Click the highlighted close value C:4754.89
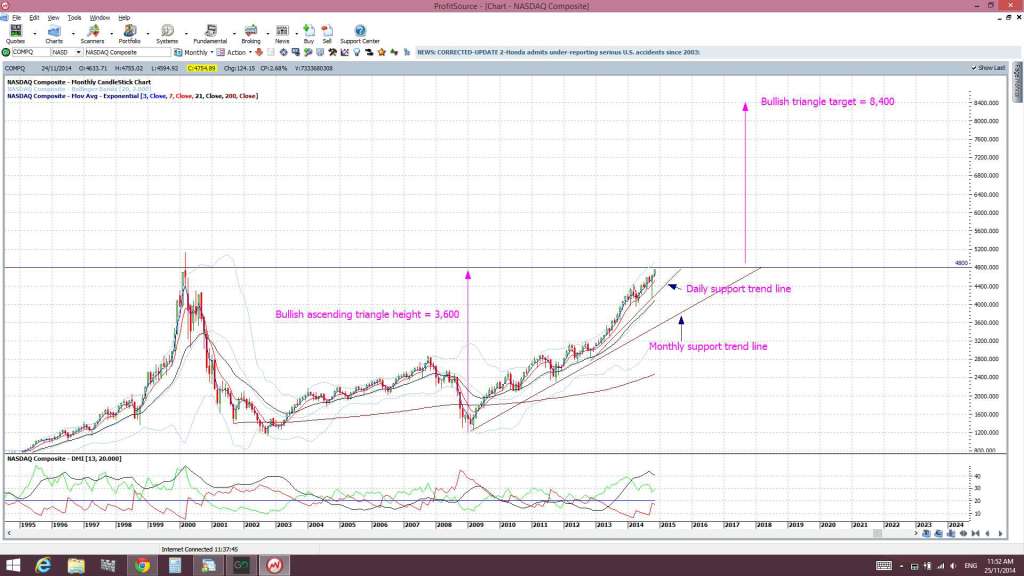This screenshot has width=1024, height=576. pyautogui.click(x=201, y=68)
